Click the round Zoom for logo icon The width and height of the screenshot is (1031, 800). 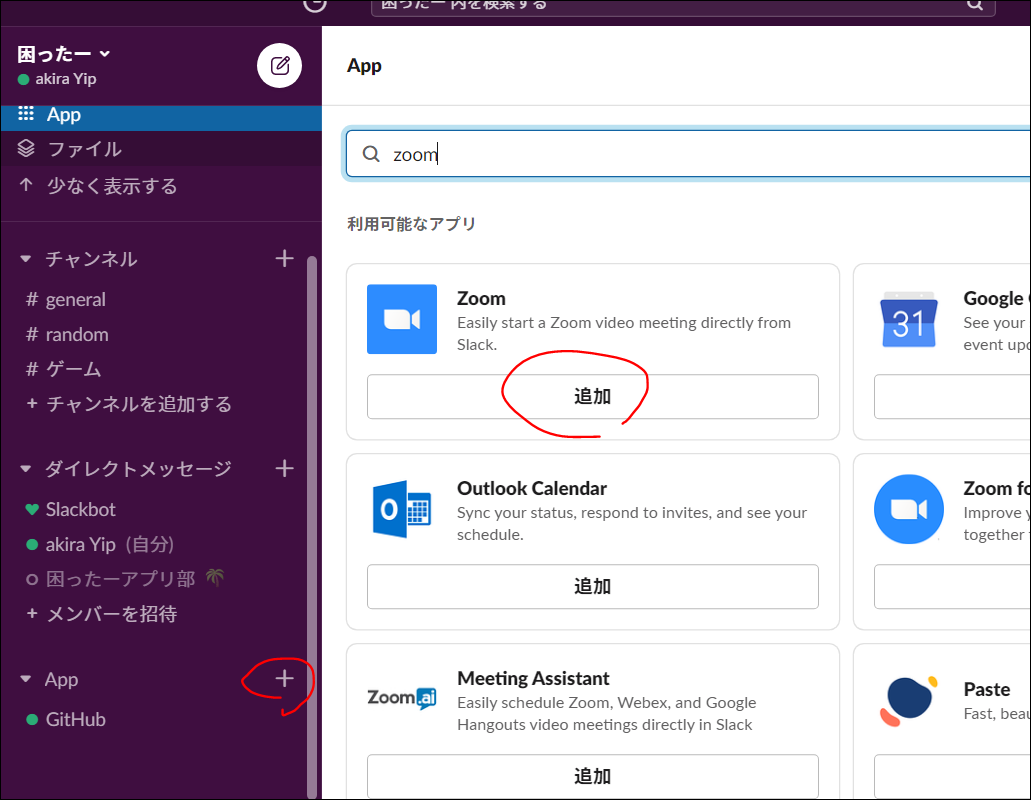tap(909, 509)
